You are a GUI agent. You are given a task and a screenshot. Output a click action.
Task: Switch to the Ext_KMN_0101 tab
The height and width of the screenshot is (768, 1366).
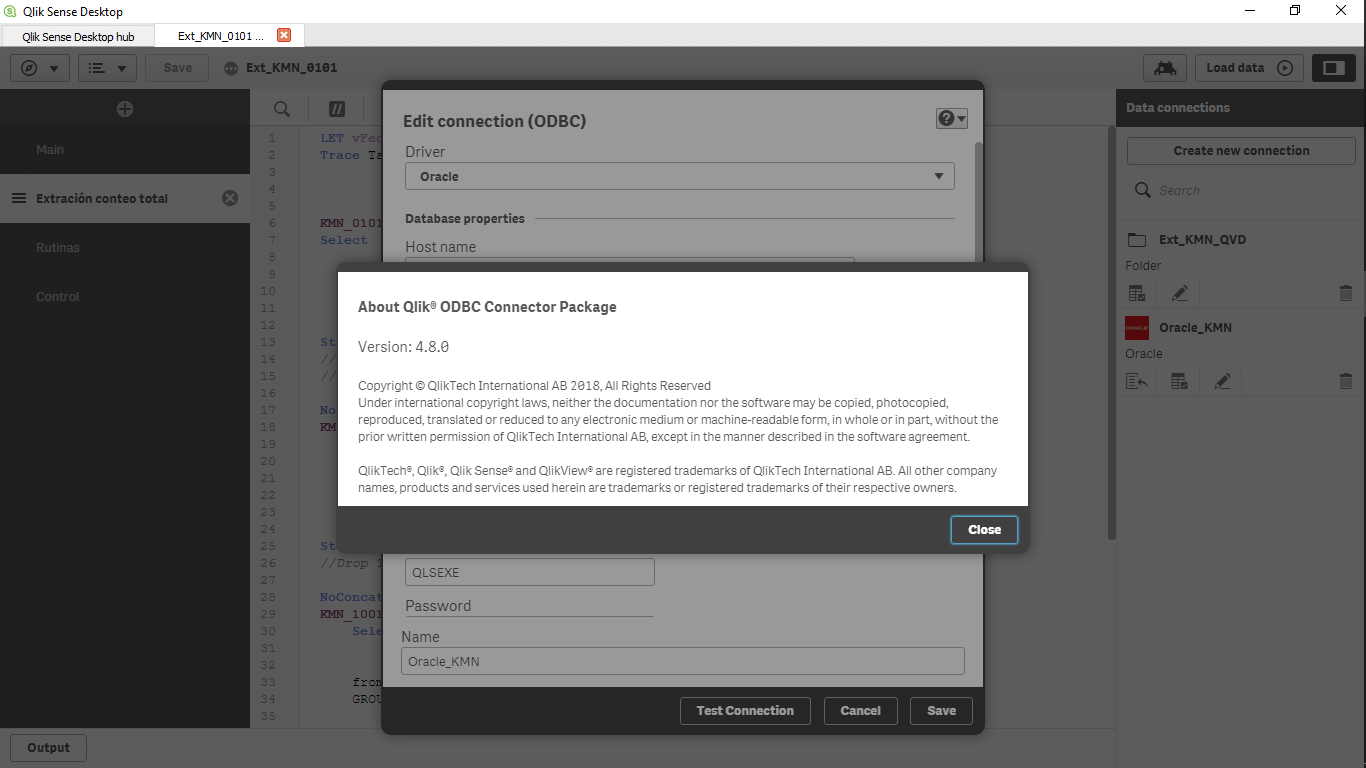click(221, 36)
